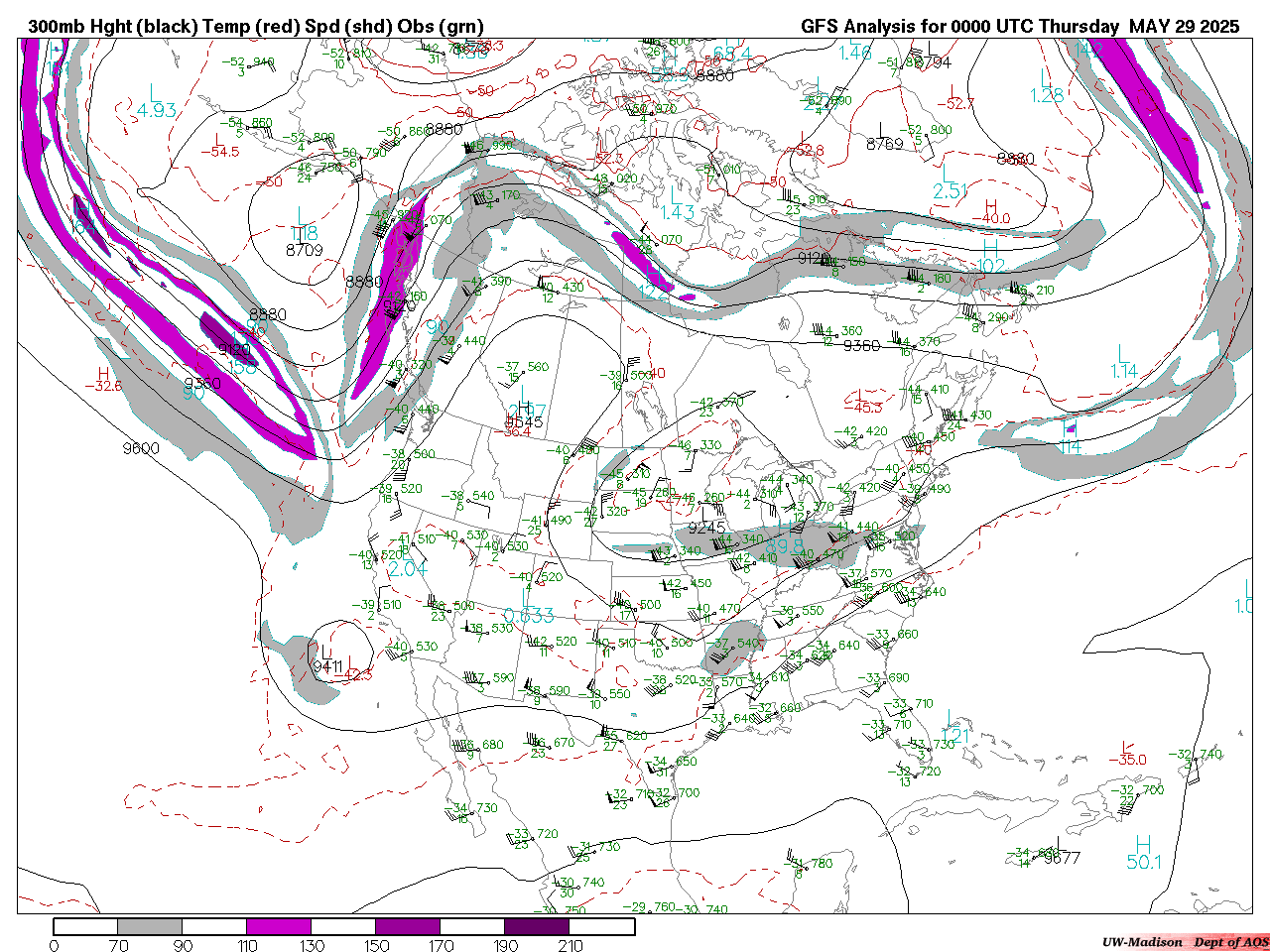Screen dimensions: 1270x952
Task: Click the 9411 closed low label
Action: (327, 666)
